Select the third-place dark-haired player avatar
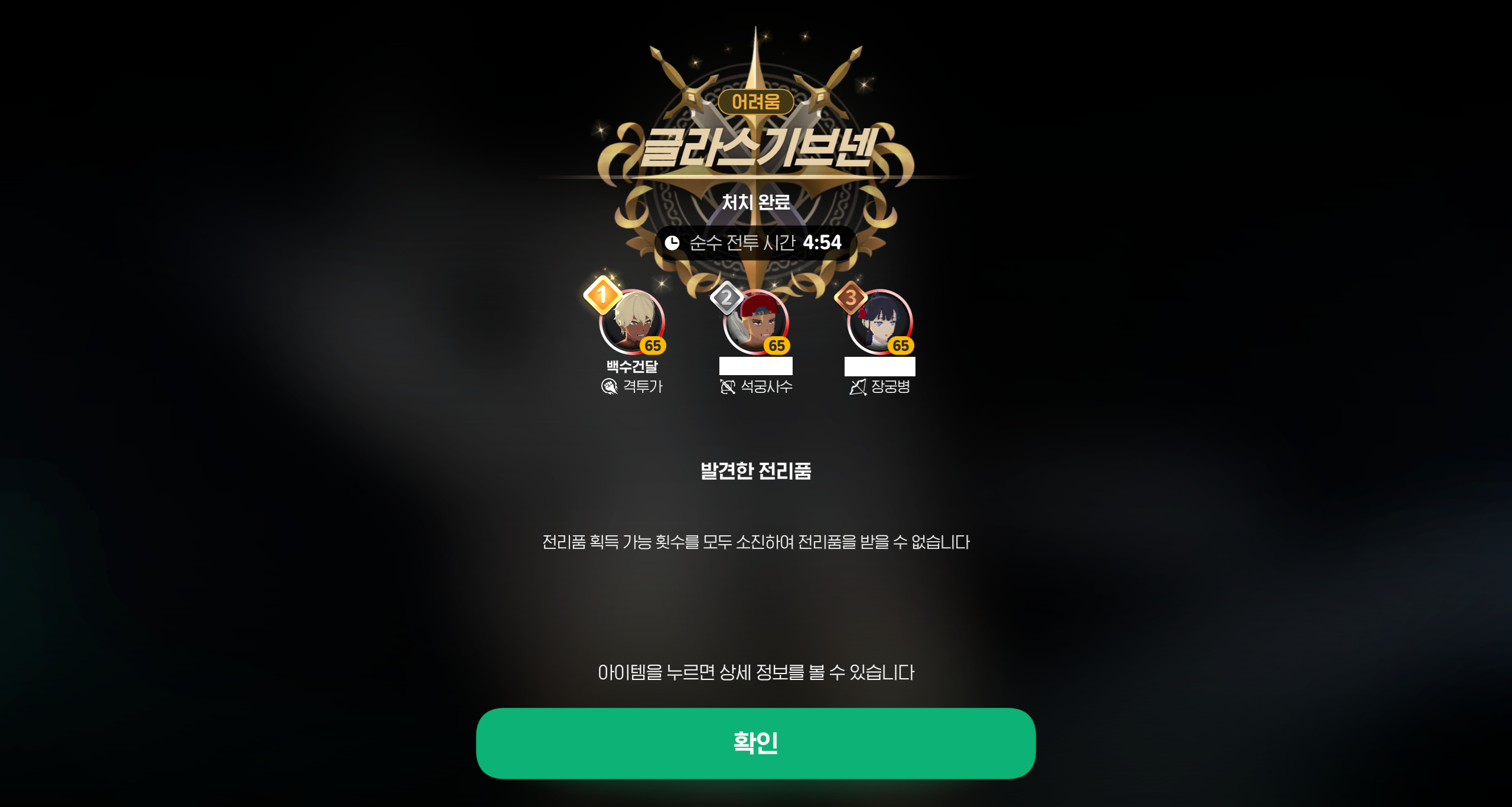The height and width of the screenshot is (807, 1512). [880, 322]
